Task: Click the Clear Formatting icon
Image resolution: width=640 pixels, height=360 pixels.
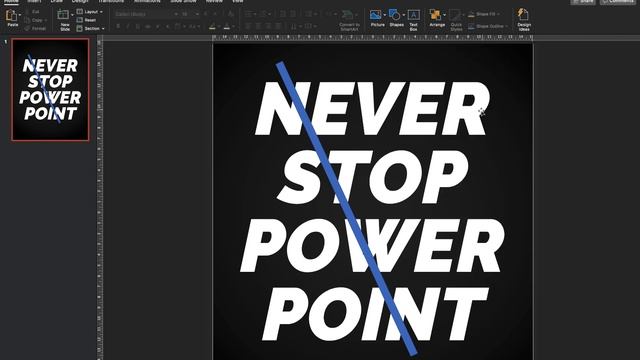Action: [x=231, y=14]
